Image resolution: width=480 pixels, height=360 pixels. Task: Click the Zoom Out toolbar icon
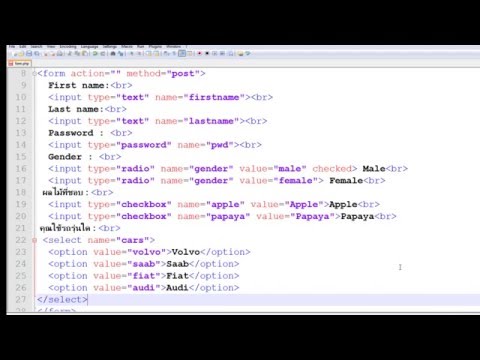[140, 53]
